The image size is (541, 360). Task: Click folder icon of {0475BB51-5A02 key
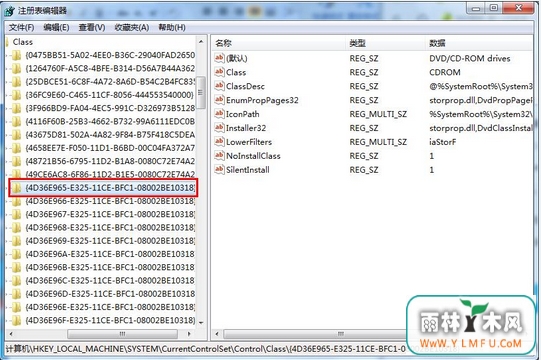pyautogui.click(x=16, y=55)
